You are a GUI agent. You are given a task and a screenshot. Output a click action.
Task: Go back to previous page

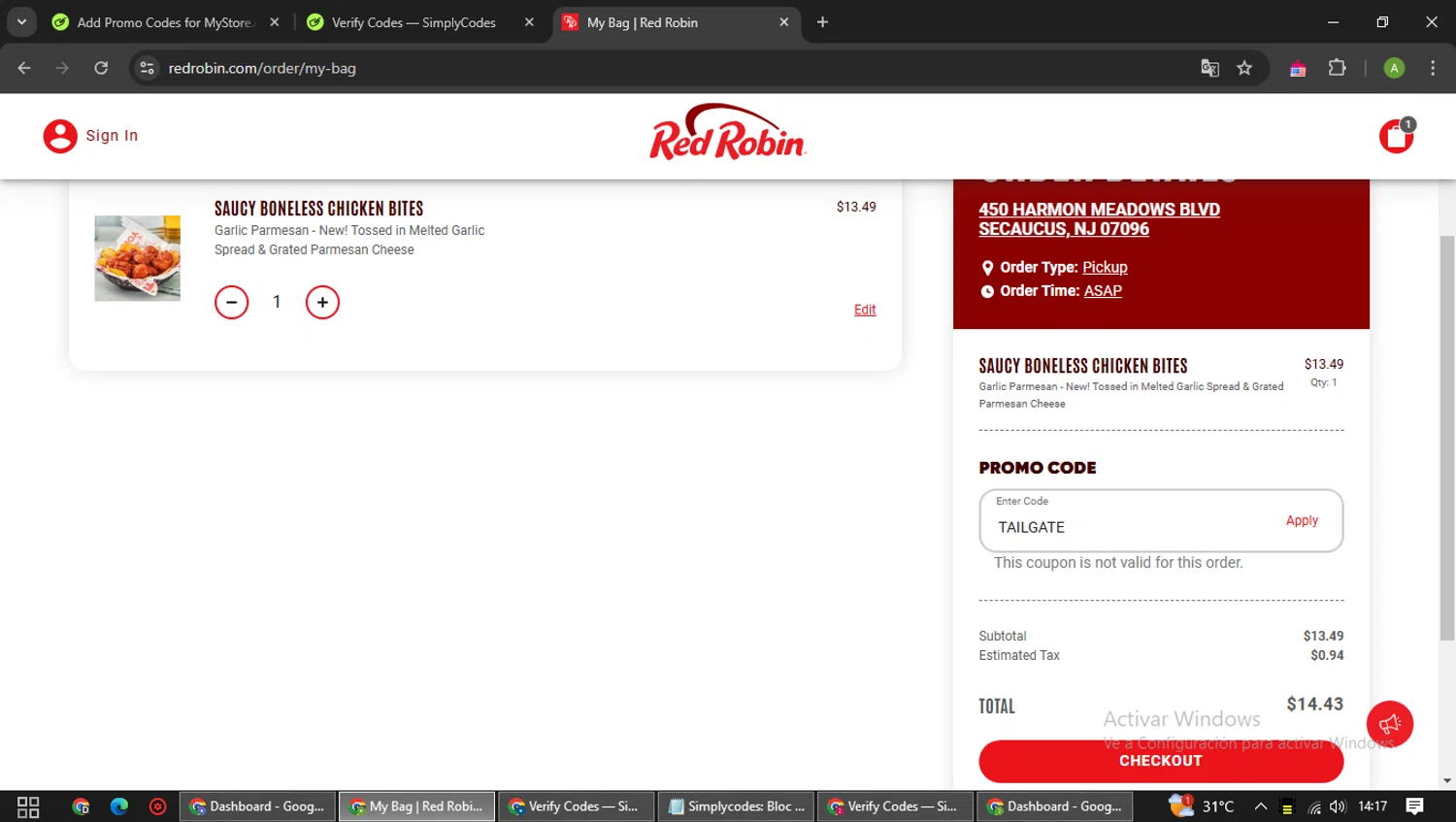click(24, 68)
